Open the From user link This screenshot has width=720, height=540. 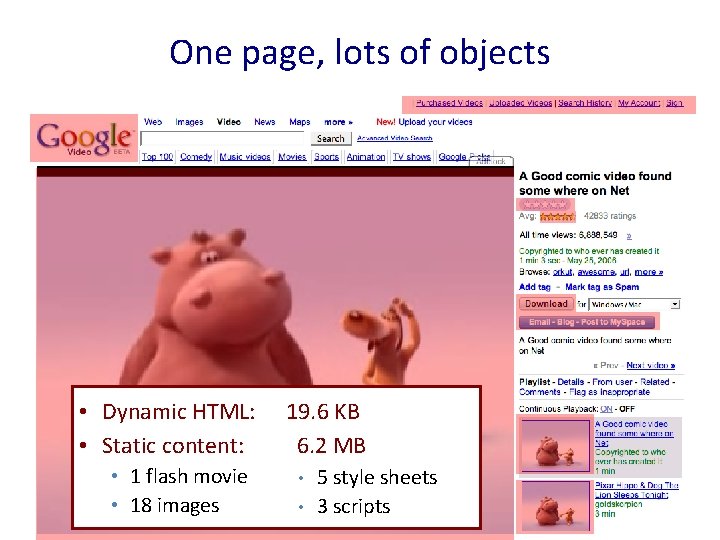click(x=612, y=382)
